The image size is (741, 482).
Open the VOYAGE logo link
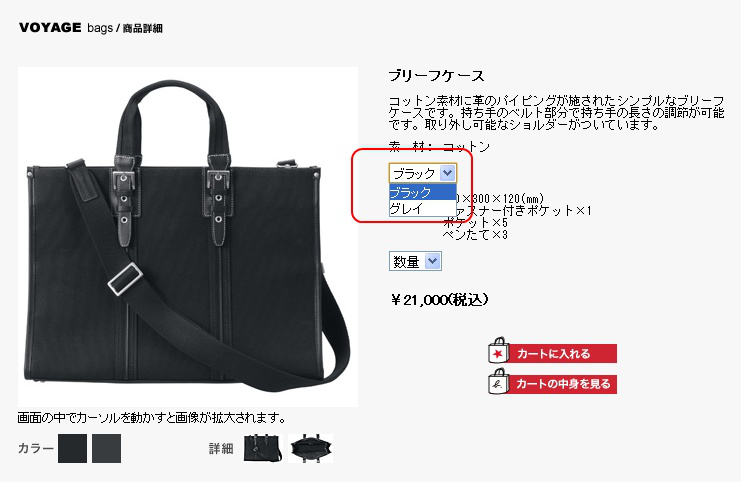[x=50, y=27]
